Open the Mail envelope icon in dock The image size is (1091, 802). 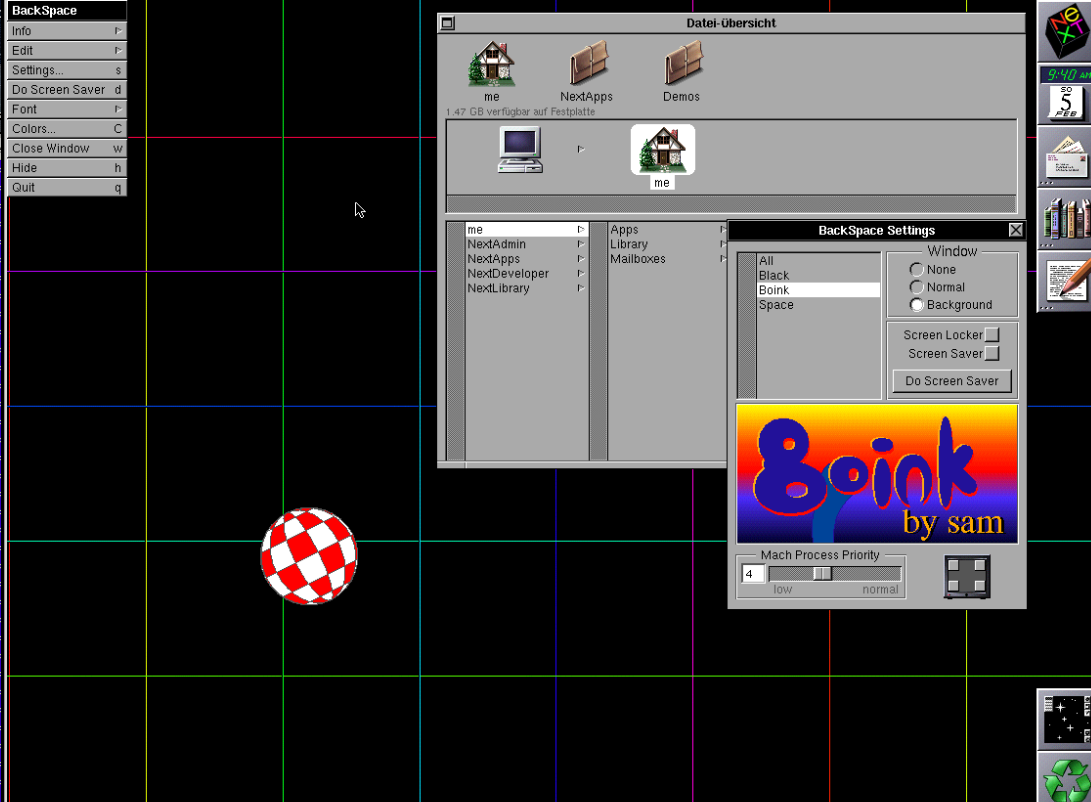click(1066, 156)
